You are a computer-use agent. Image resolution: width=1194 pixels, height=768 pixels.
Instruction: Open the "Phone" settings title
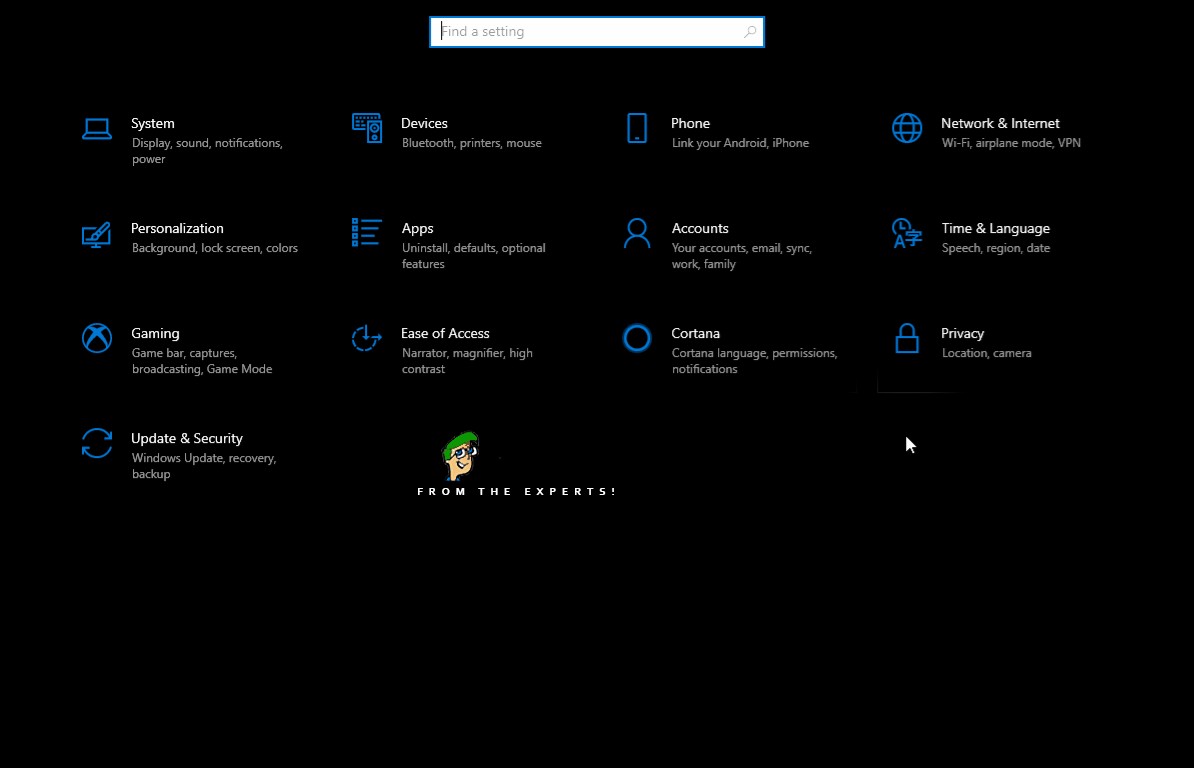[690, 123]
